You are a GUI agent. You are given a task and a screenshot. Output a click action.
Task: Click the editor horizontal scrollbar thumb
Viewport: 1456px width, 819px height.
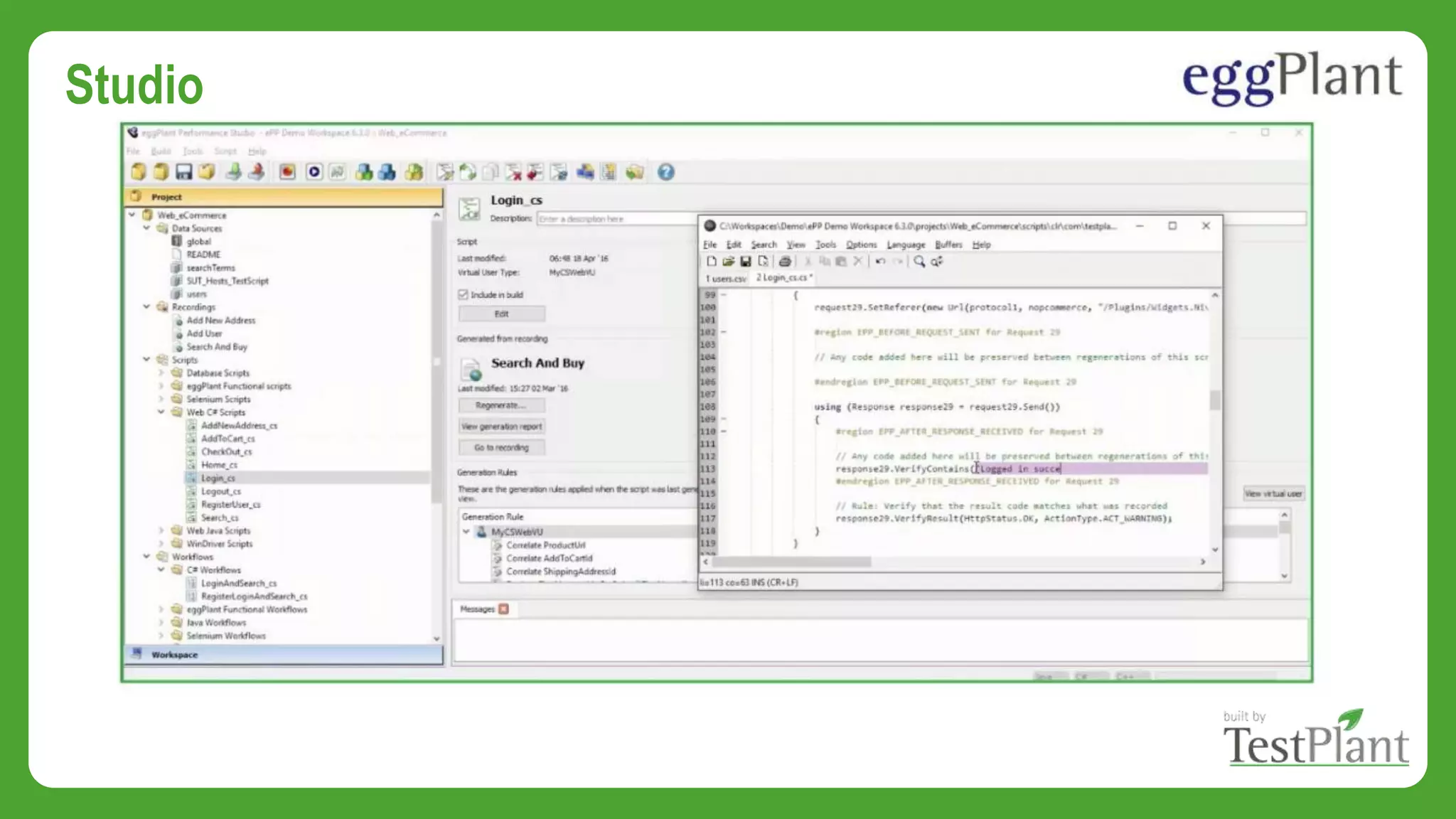click(791, 562)
